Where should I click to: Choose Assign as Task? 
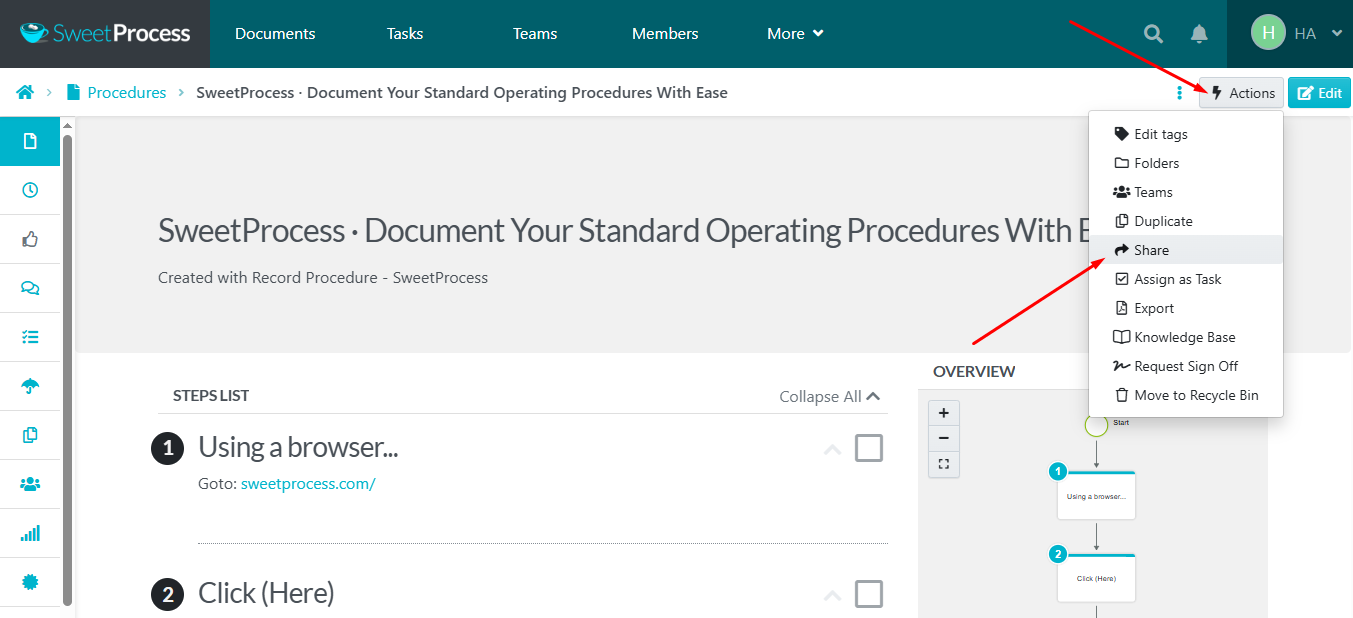click(x=1186, y=279)
